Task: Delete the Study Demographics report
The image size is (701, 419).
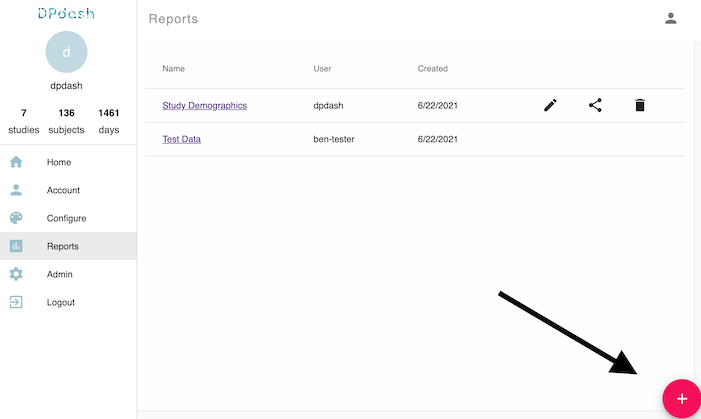Action: [640, 106]
